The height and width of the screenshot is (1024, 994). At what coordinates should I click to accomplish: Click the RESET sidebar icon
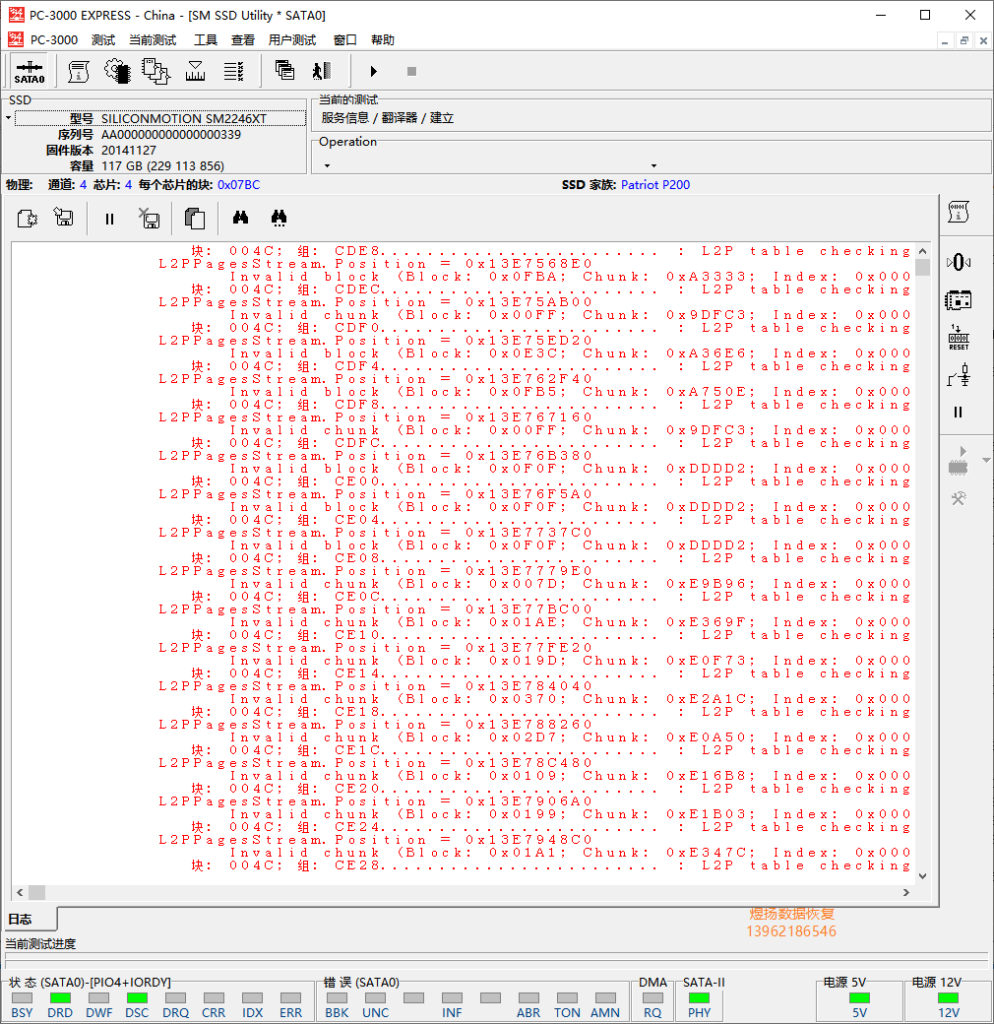click(959, 337)
